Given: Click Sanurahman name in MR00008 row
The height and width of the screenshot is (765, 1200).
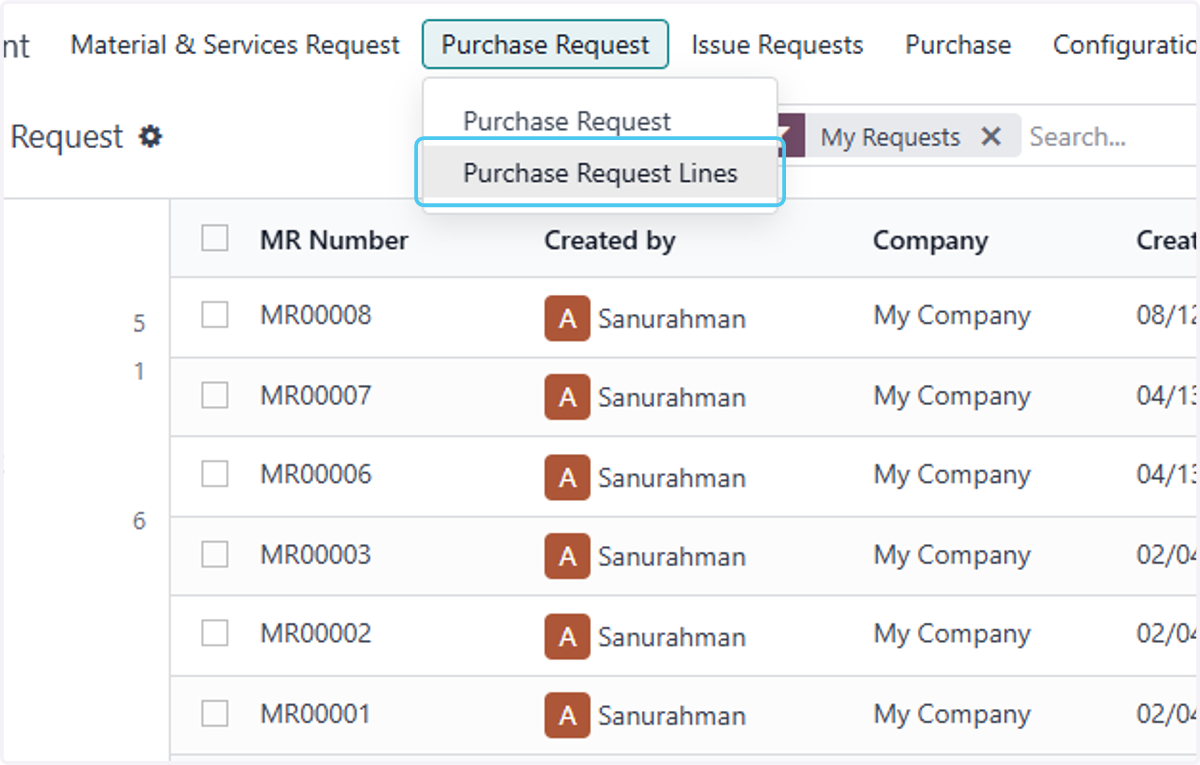Looking at the screenshot, I should 672,319.
